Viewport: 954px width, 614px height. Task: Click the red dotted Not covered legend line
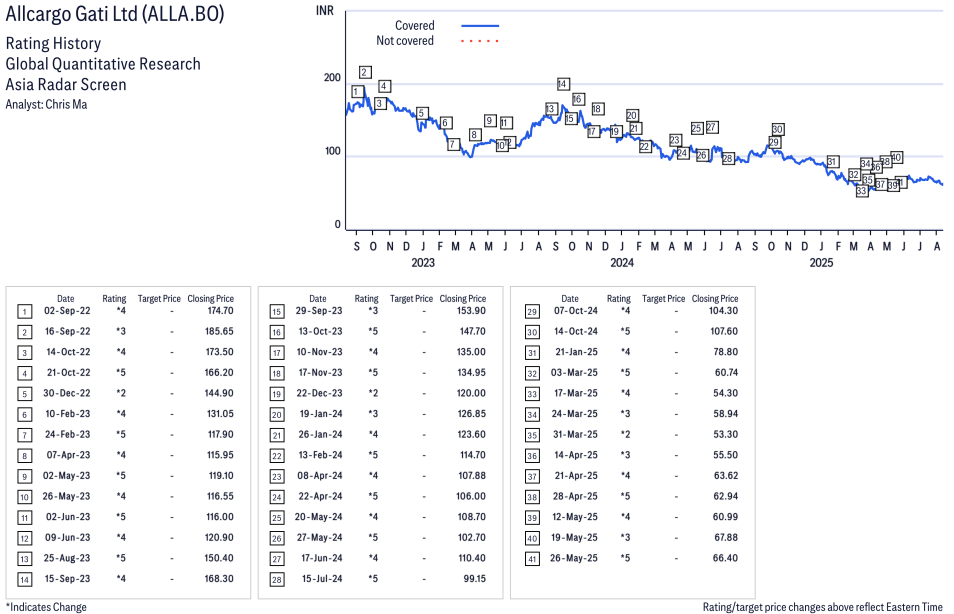[480, 41]
